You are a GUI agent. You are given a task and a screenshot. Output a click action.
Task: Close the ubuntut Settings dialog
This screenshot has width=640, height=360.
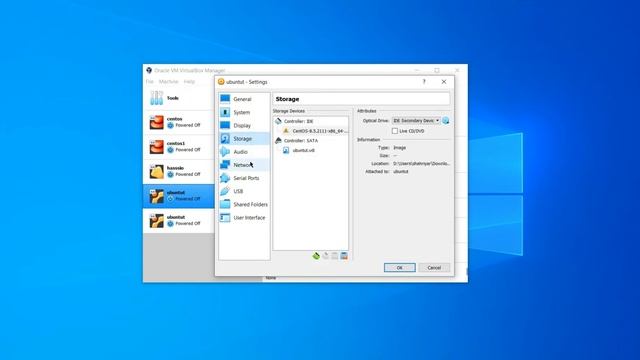click(444, 82)
